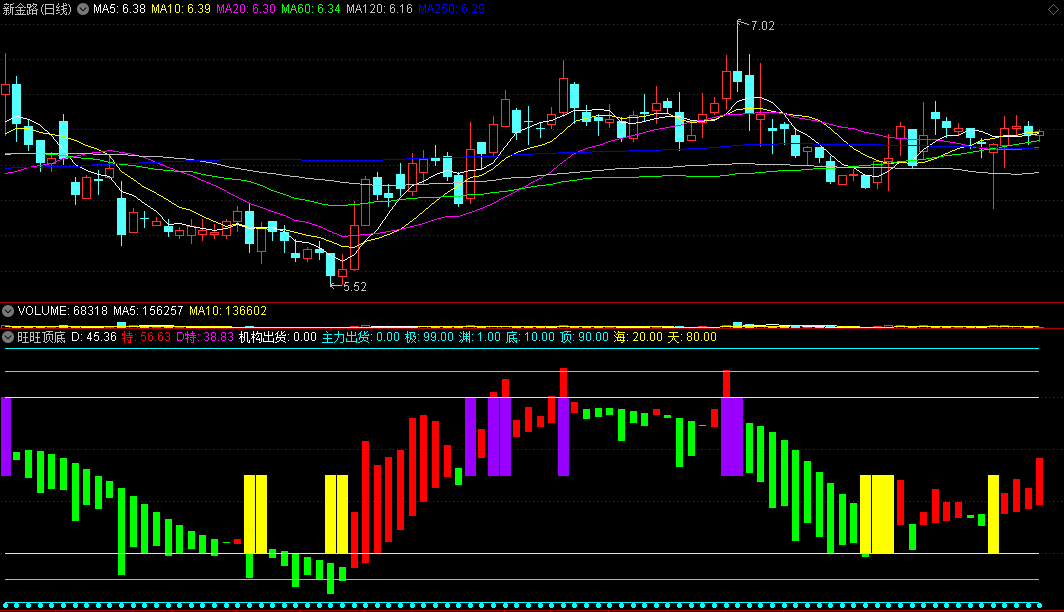Click the tall candlestick reaching the 7.02 high

(x=738, y=75)
